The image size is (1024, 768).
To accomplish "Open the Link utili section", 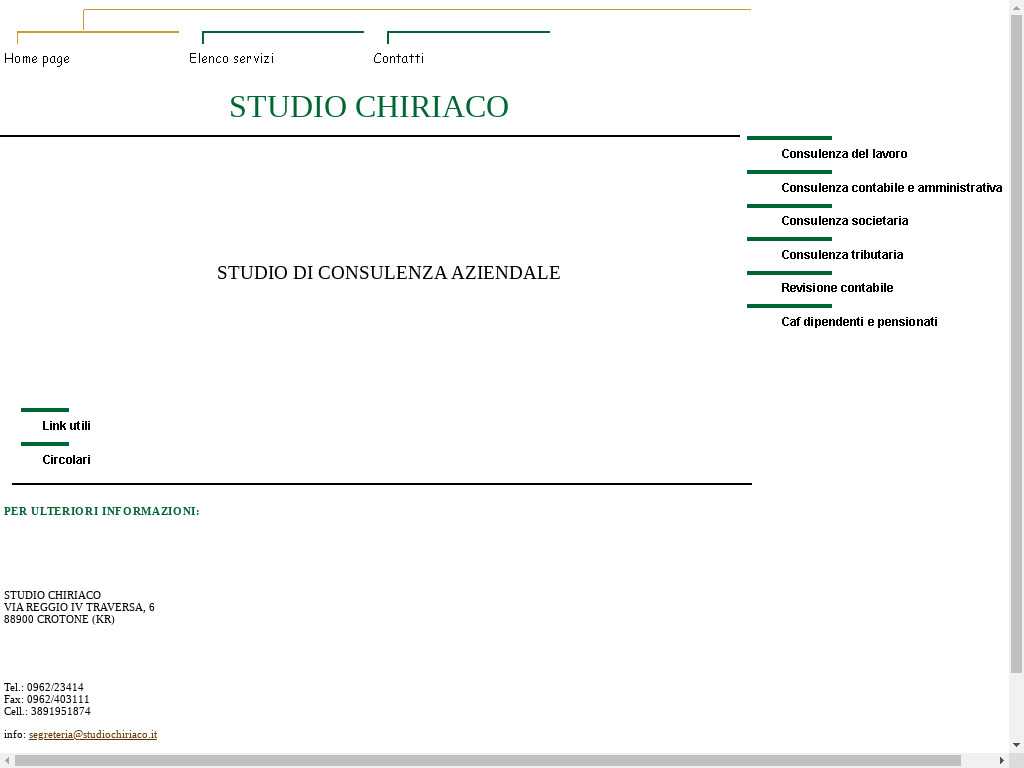I will tap(66, 426).
